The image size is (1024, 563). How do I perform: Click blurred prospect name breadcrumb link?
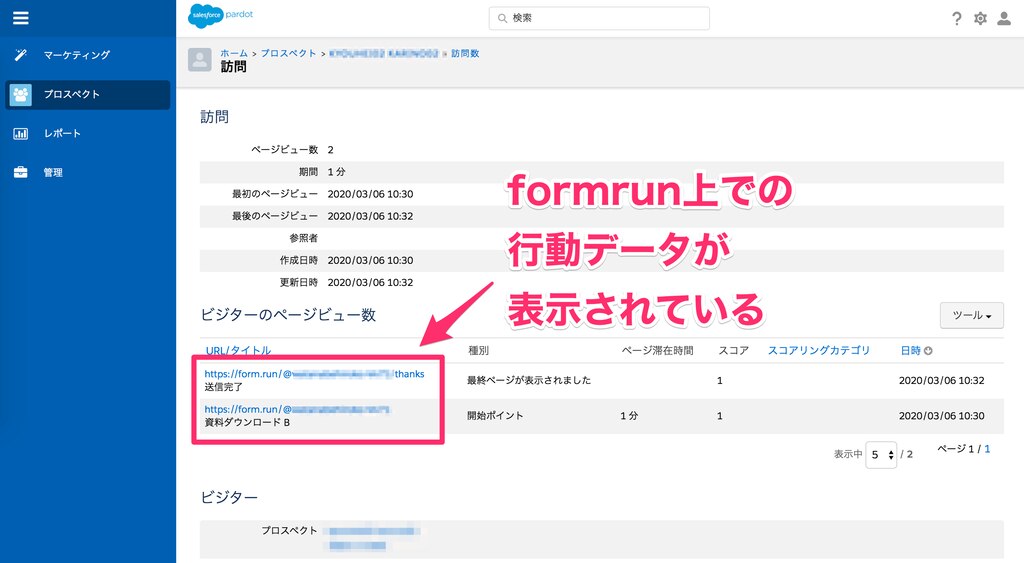click(383, 54)
